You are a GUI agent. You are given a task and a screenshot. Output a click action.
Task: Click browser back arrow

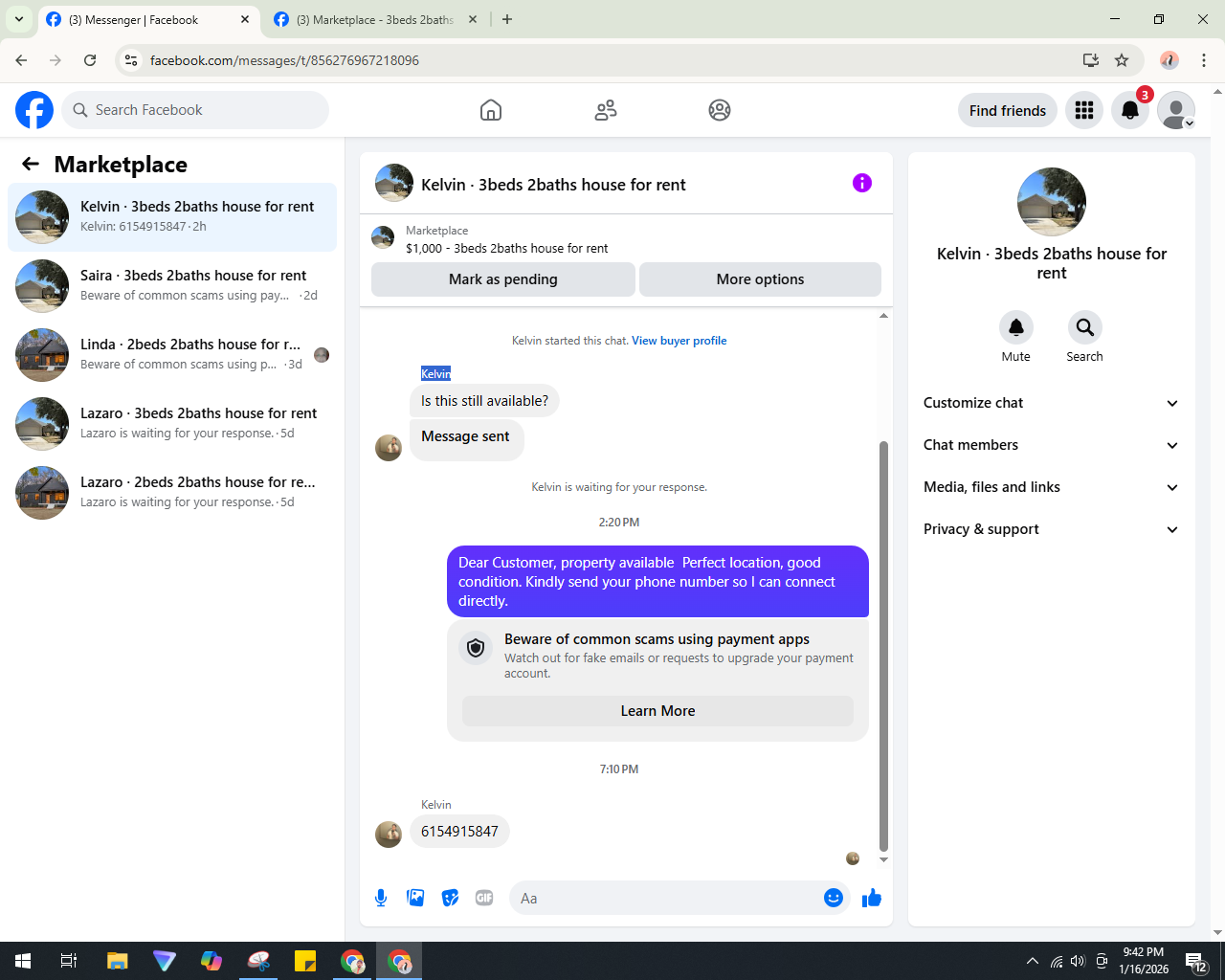pyautogui.click(x=21, y=60)
